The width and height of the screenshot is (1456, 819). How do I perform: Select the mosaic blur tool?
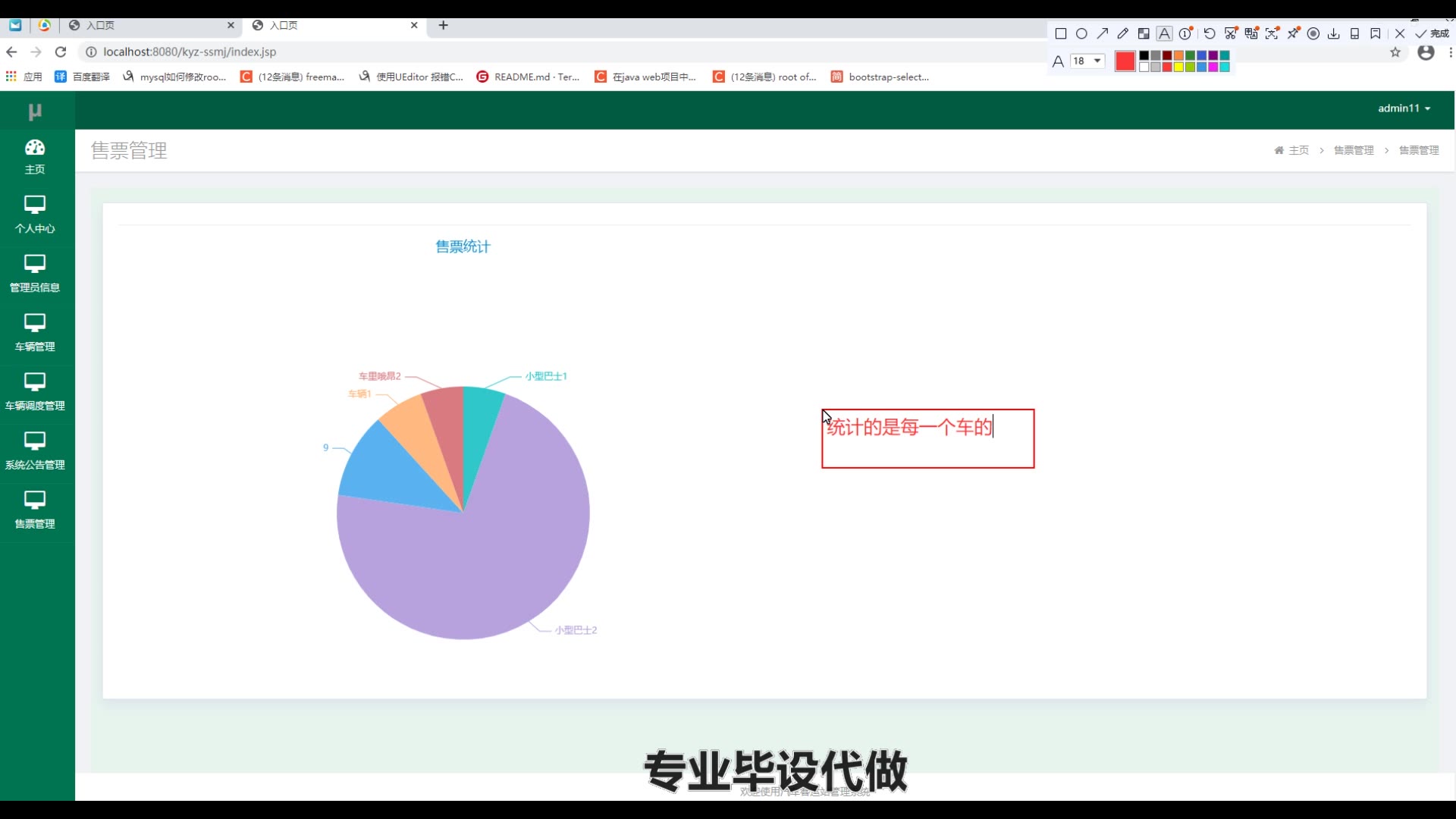click(1144, 33)
